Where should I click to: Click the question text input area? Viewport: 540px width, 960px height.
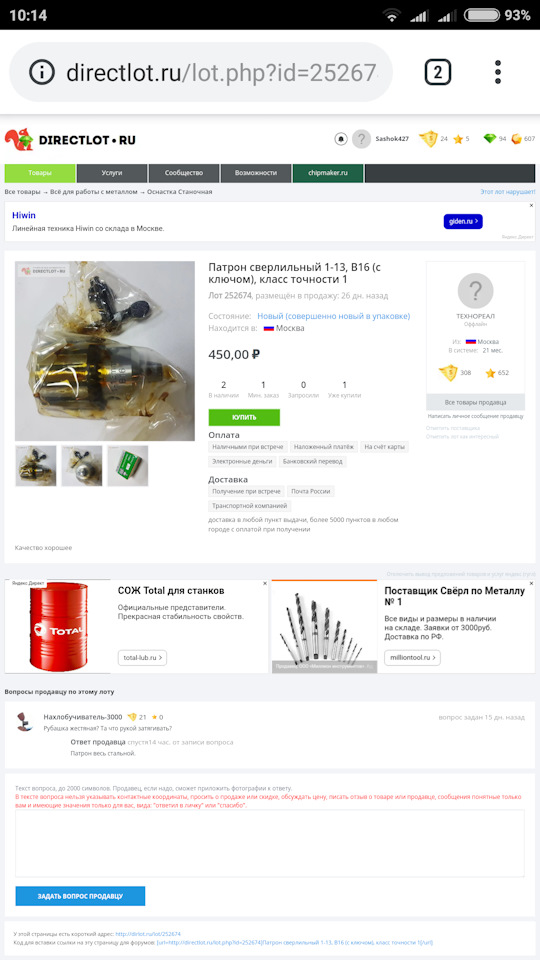pos(269,843)
